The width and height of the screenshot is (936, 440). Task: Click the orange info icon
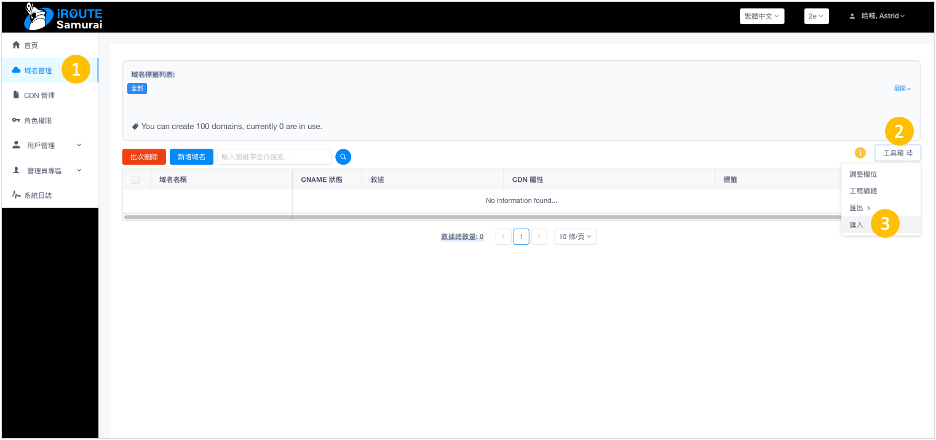coord(859,153)
